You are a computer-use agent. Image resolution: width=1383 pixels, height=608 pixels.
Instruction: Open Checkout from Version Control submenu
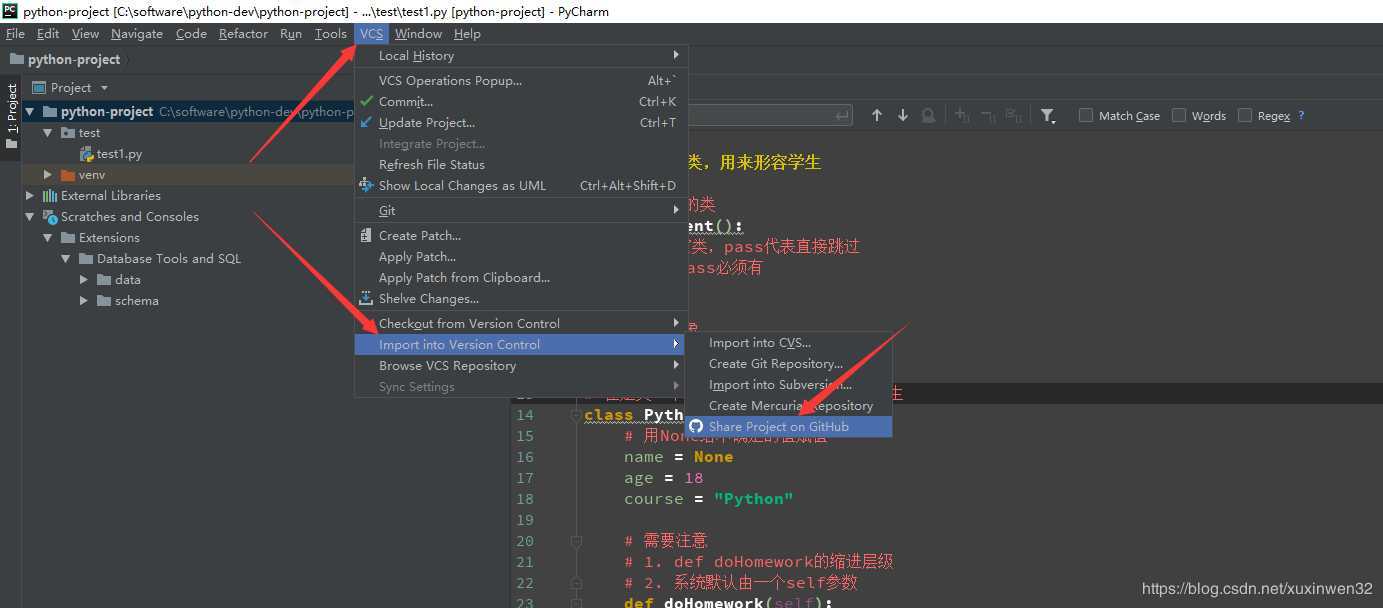[x=521, y=324]
